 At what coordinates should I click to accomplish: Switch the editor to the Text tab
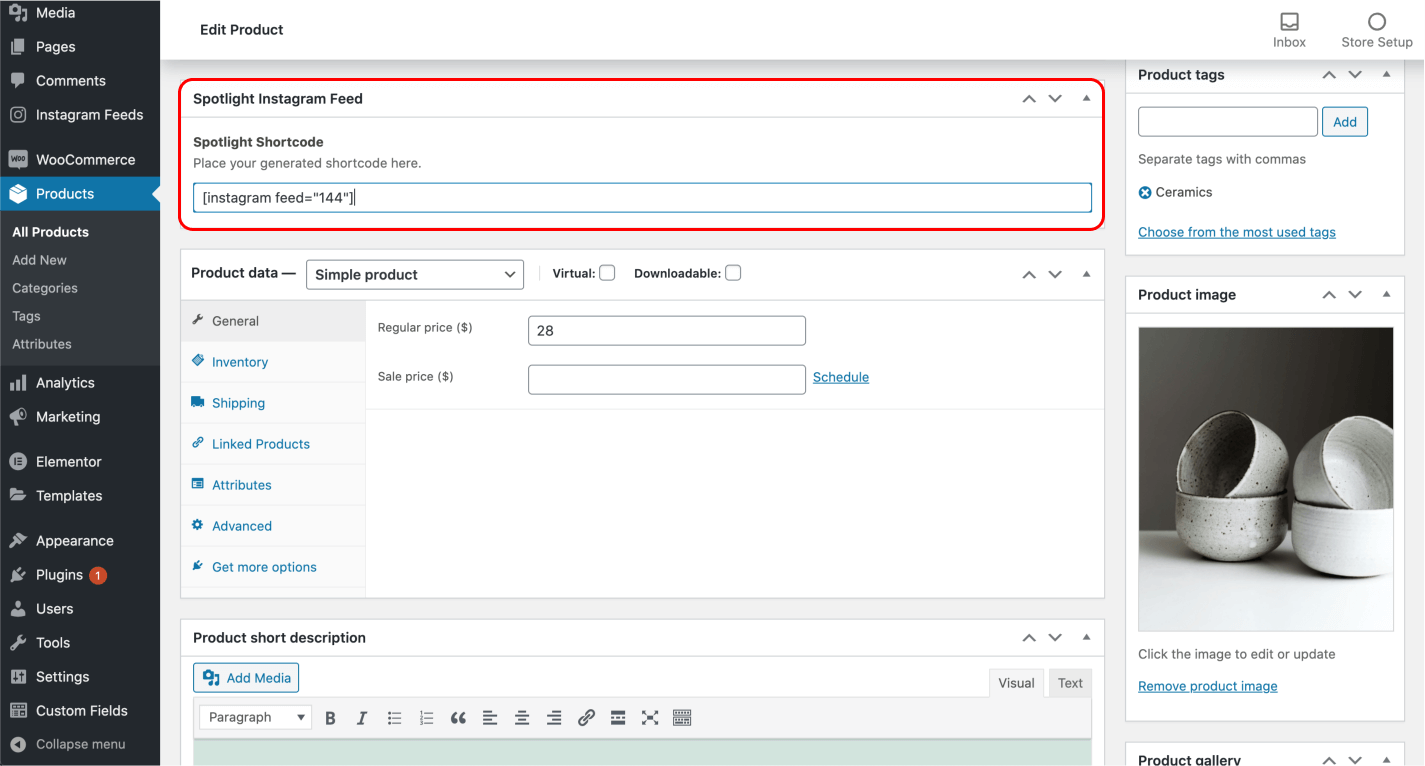point(1070,683)
